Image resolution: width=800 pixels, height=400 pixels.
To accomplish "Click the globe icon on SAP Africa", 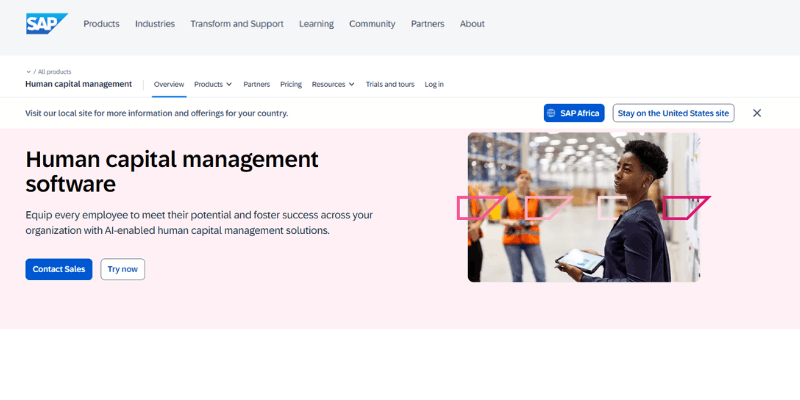I will pyautogui.click(x=555, y=113).
